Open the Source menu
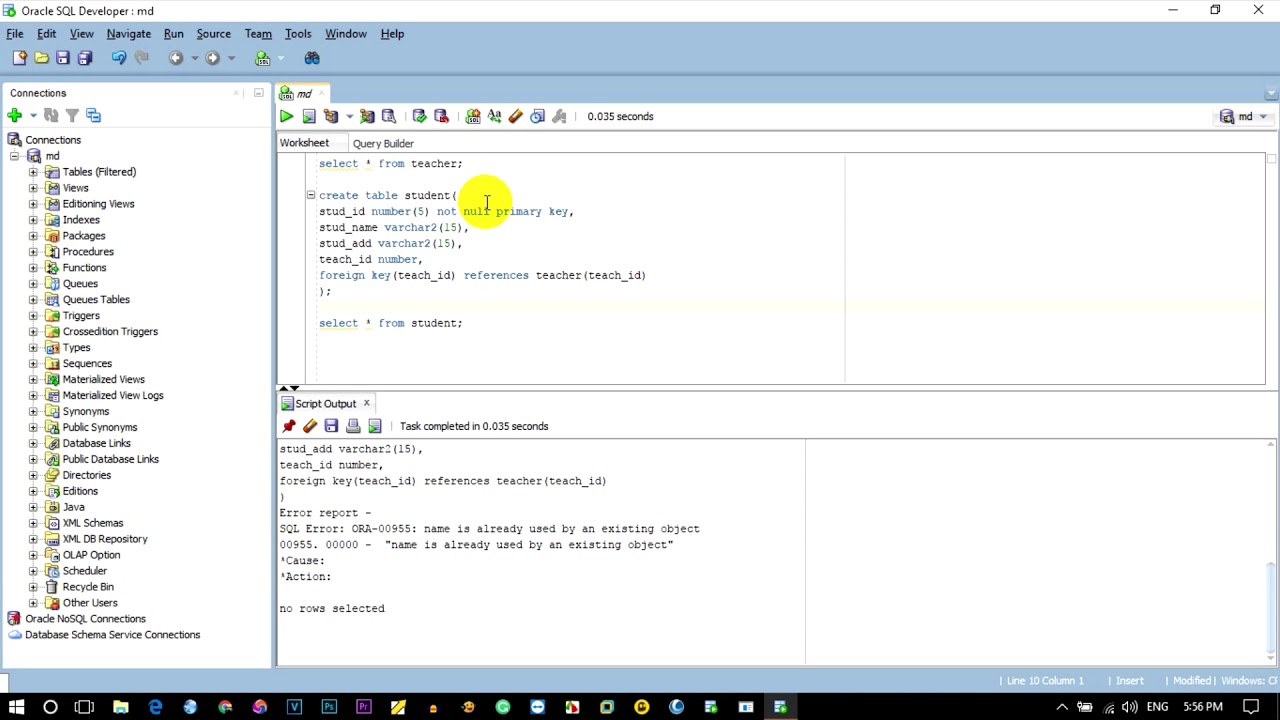Screen dimensions: 1280x720 (x=213, y=34)
